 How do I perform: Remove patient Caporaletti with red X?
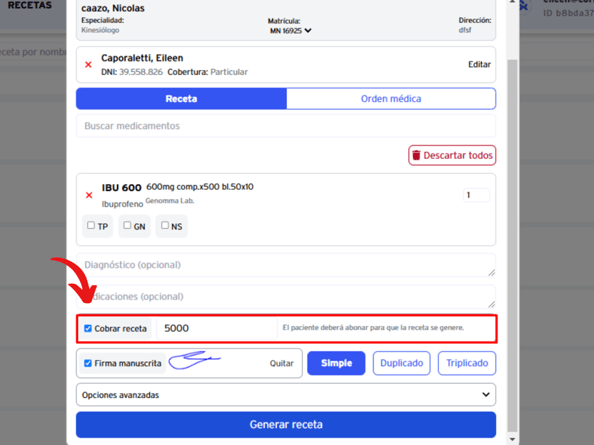(88, 65)
